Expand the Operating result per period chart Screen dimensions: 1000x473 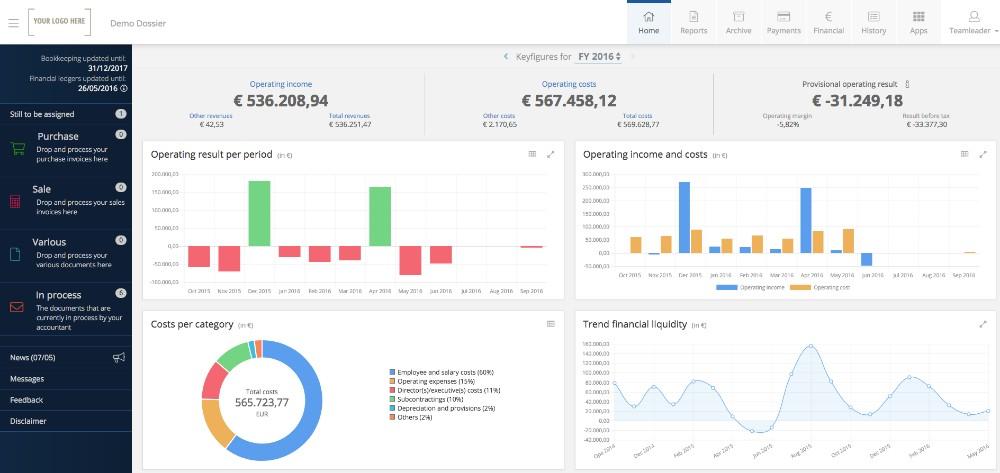[551, 154]
